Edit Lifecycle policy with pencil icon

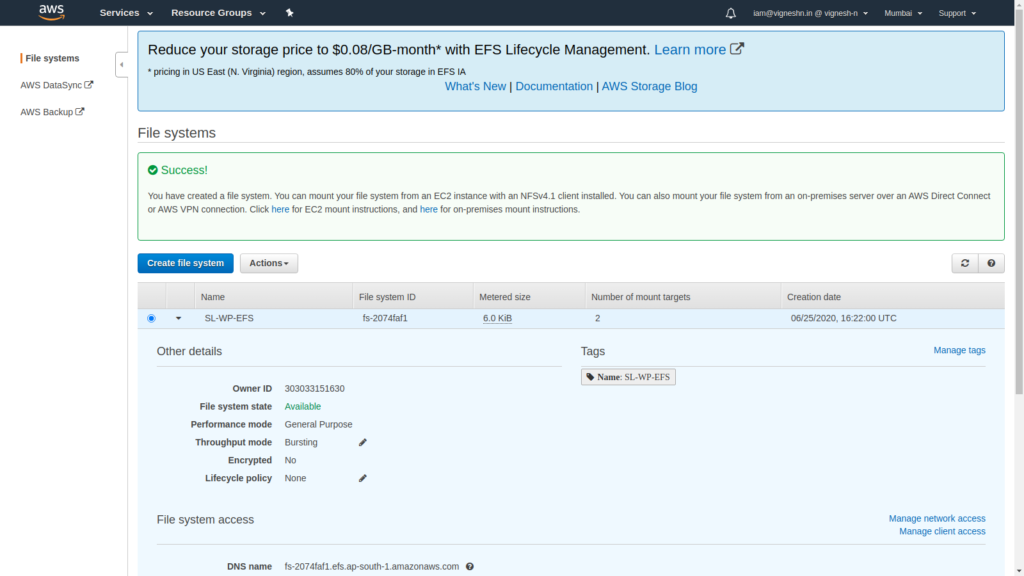tap(362, 479)
